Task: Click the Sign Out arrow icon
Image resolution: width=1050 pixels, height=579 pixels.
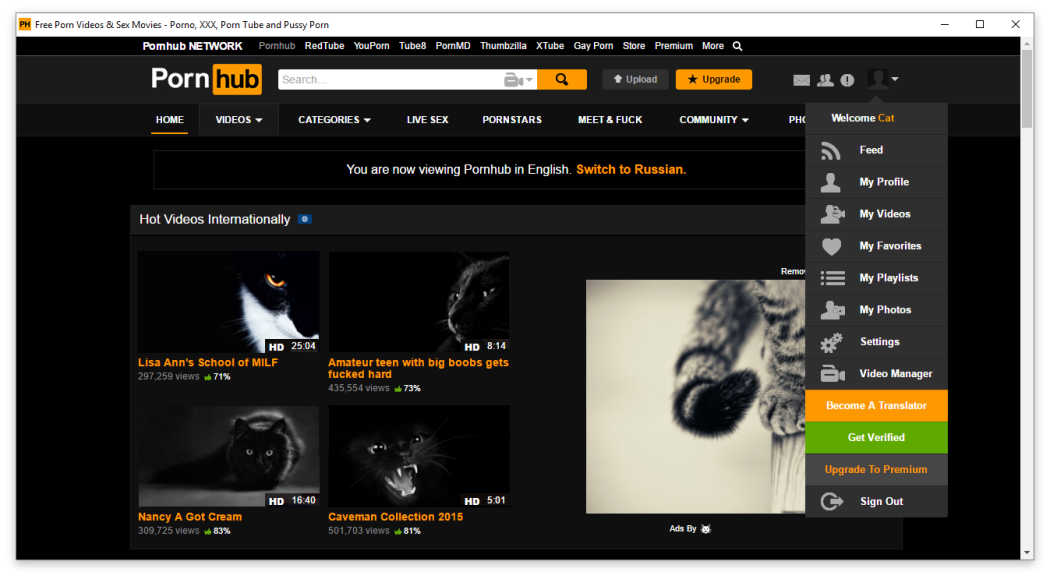Action: pos(832,501)
